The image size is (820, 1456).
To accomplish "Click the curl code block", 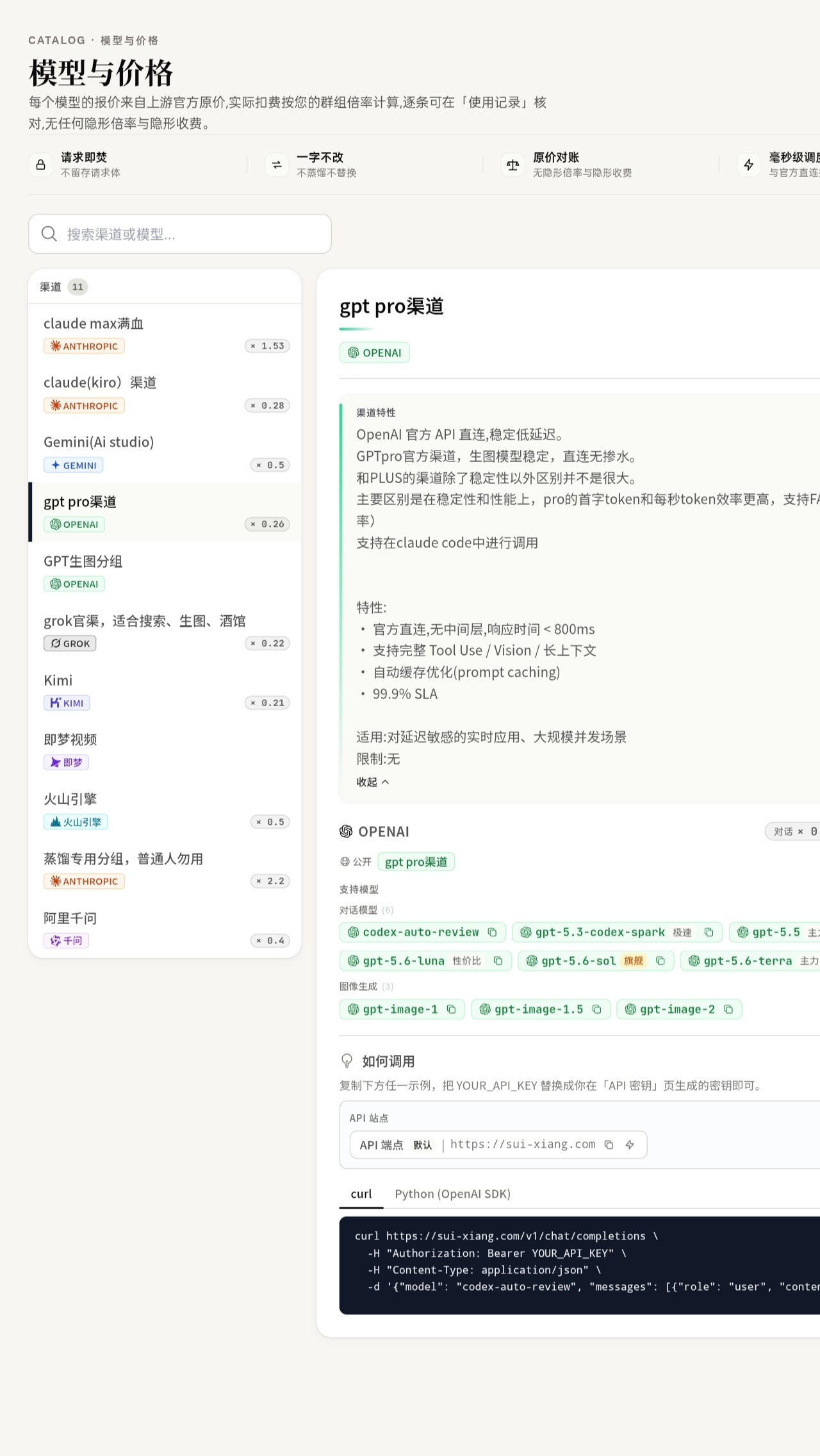I will [580, 1266].
